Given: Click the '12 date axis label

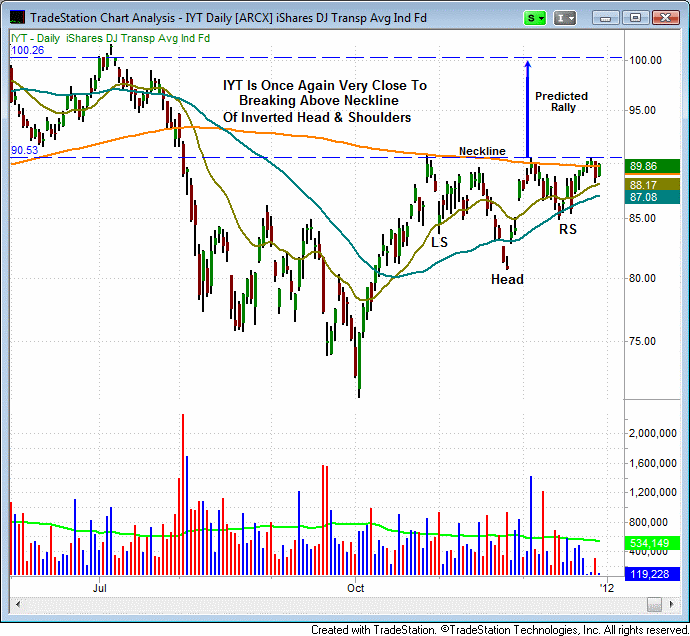Looking at the screenshot, I should 607,588.
